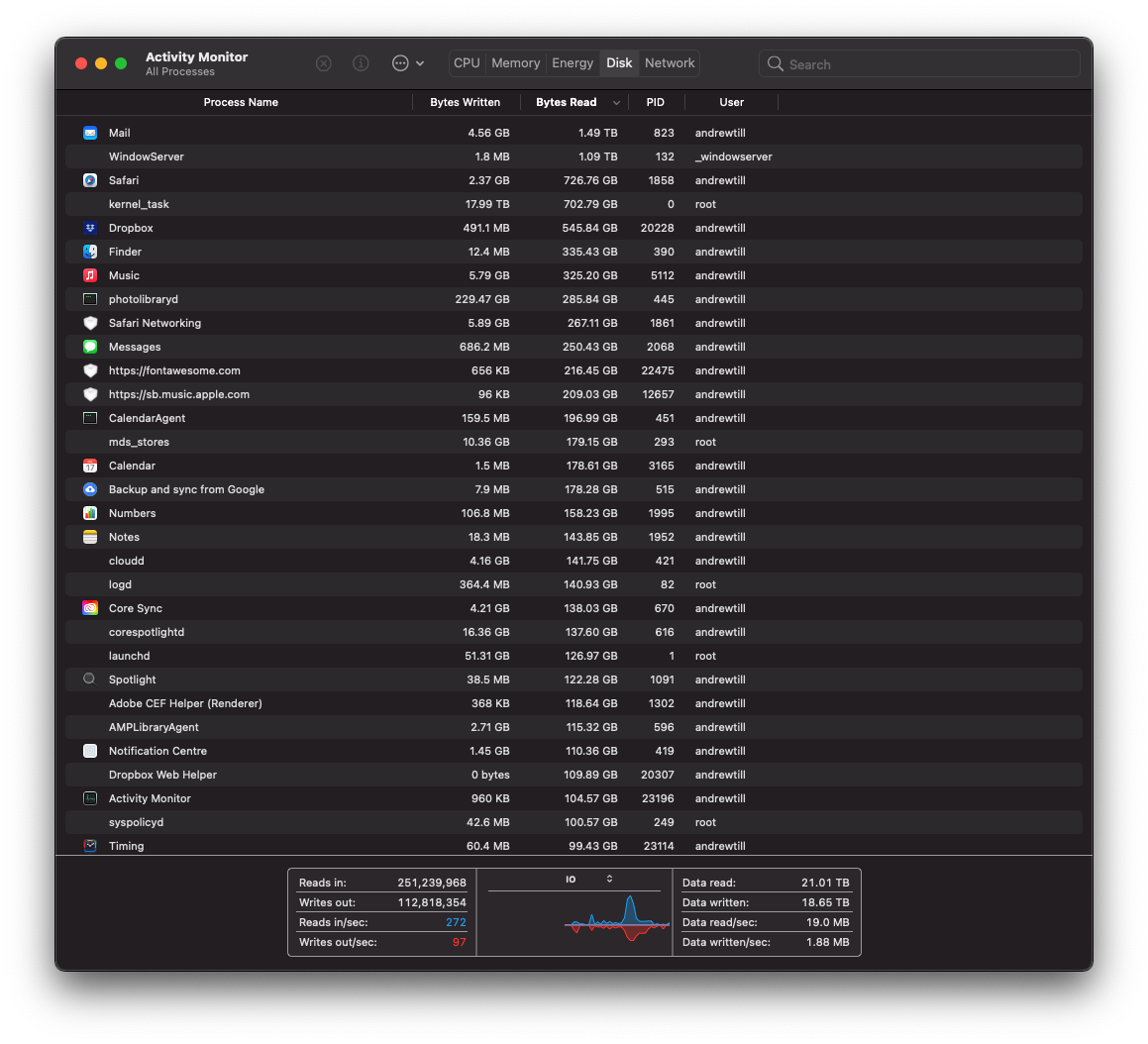Click the Spotlight magnifier icon in list
This screenshot has height=1044, width=1148.
89,679
